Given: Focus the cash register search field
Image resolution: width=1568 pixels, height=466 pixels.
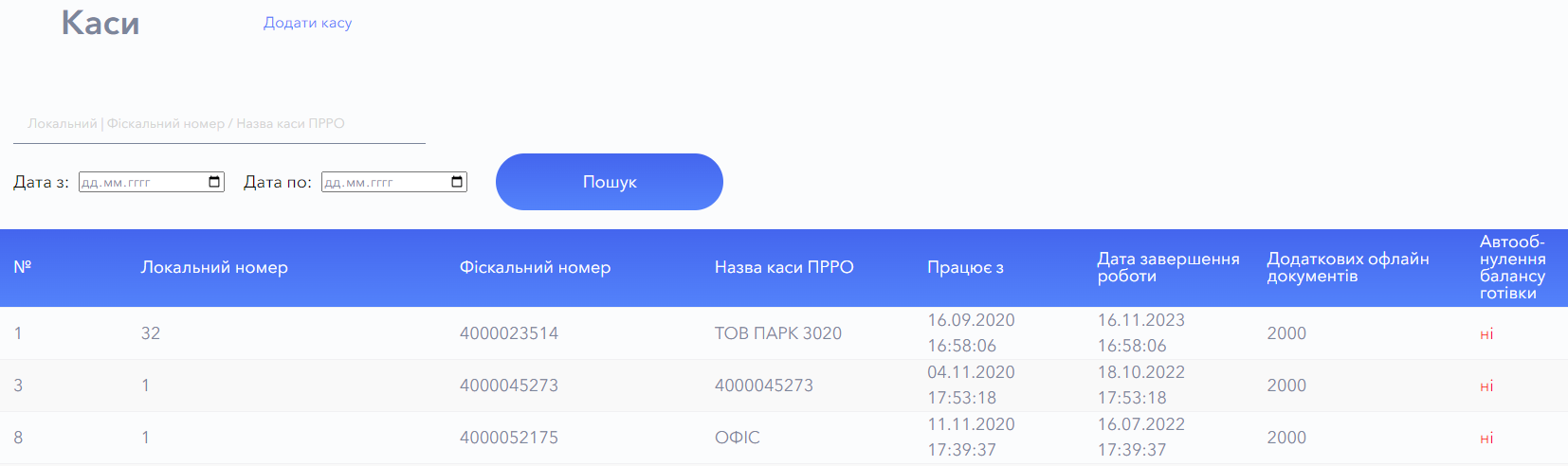Looking at the screenshot, I should pyautogui.click(x=219, y=124).
